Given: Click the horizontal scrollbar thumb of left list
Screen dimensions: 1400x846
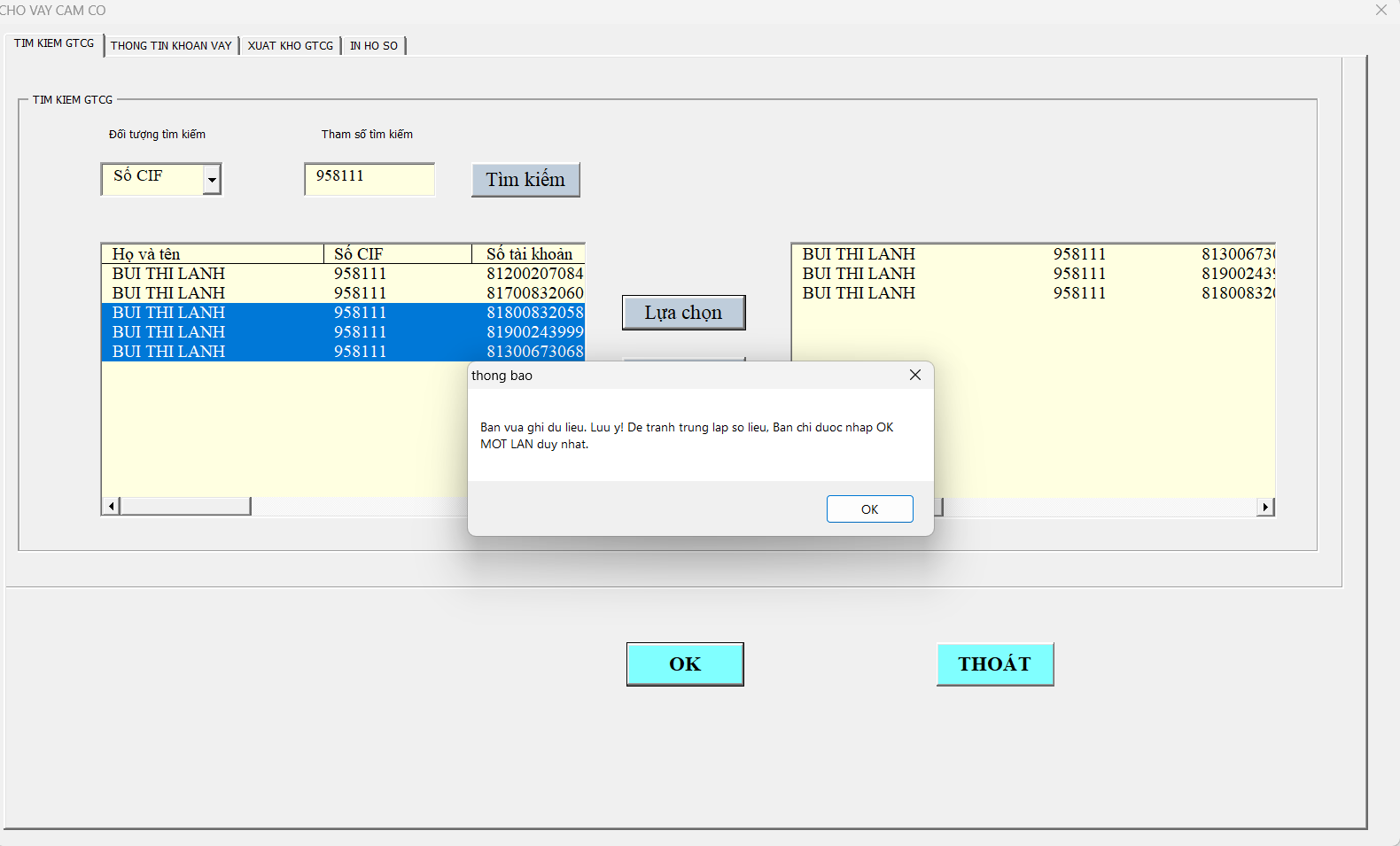Looking at the screenshot, I should click(x=185, y=506).
